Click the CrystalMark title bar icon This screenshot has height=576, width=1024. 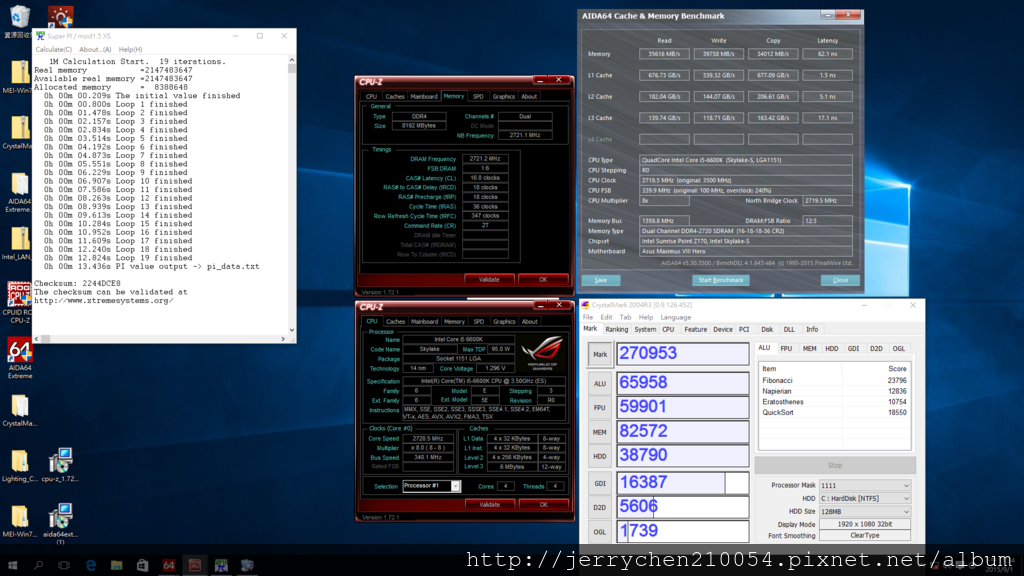pyautogui.click(x=585, y=305)
